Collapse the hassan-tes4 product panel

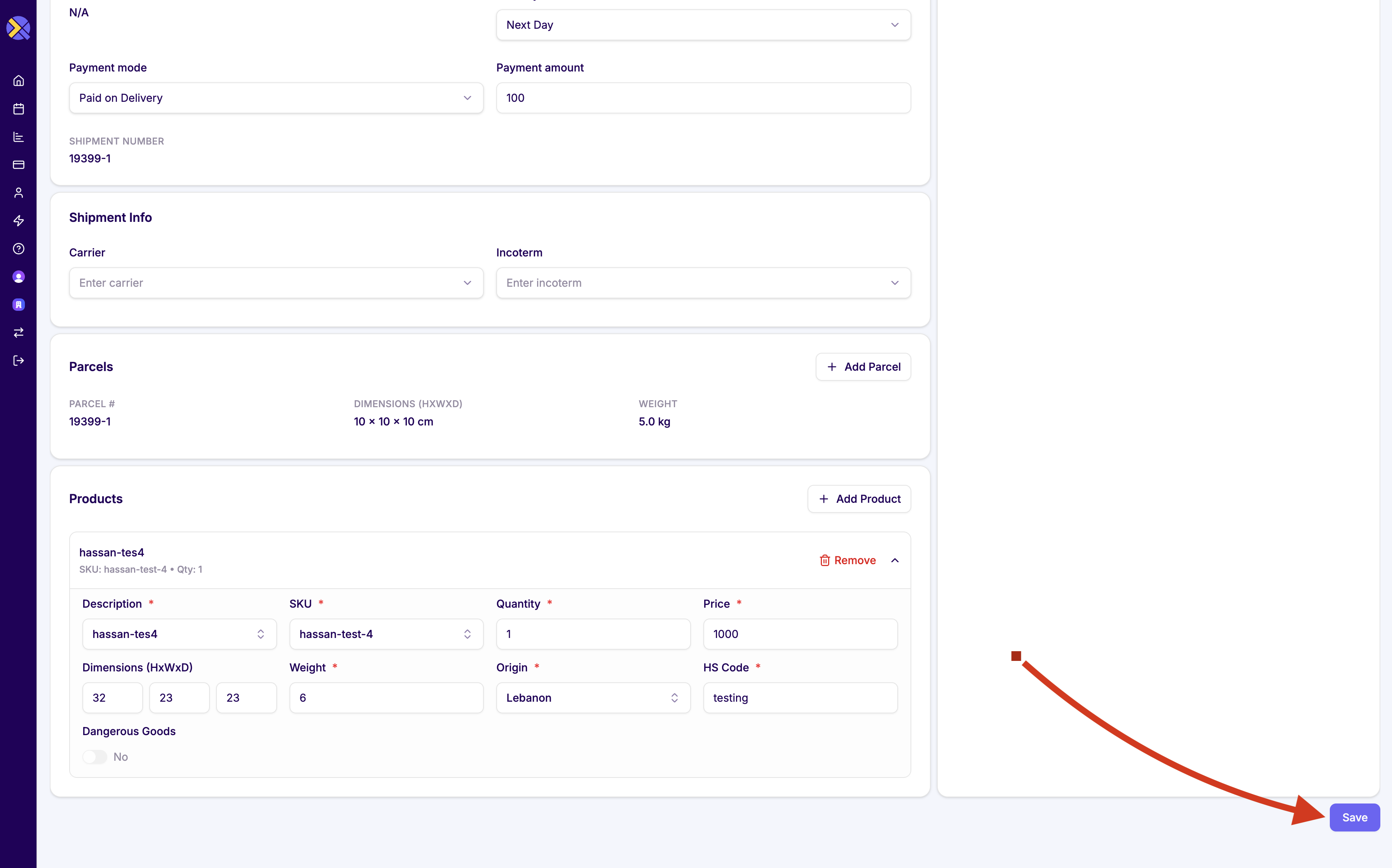point(894,560)
